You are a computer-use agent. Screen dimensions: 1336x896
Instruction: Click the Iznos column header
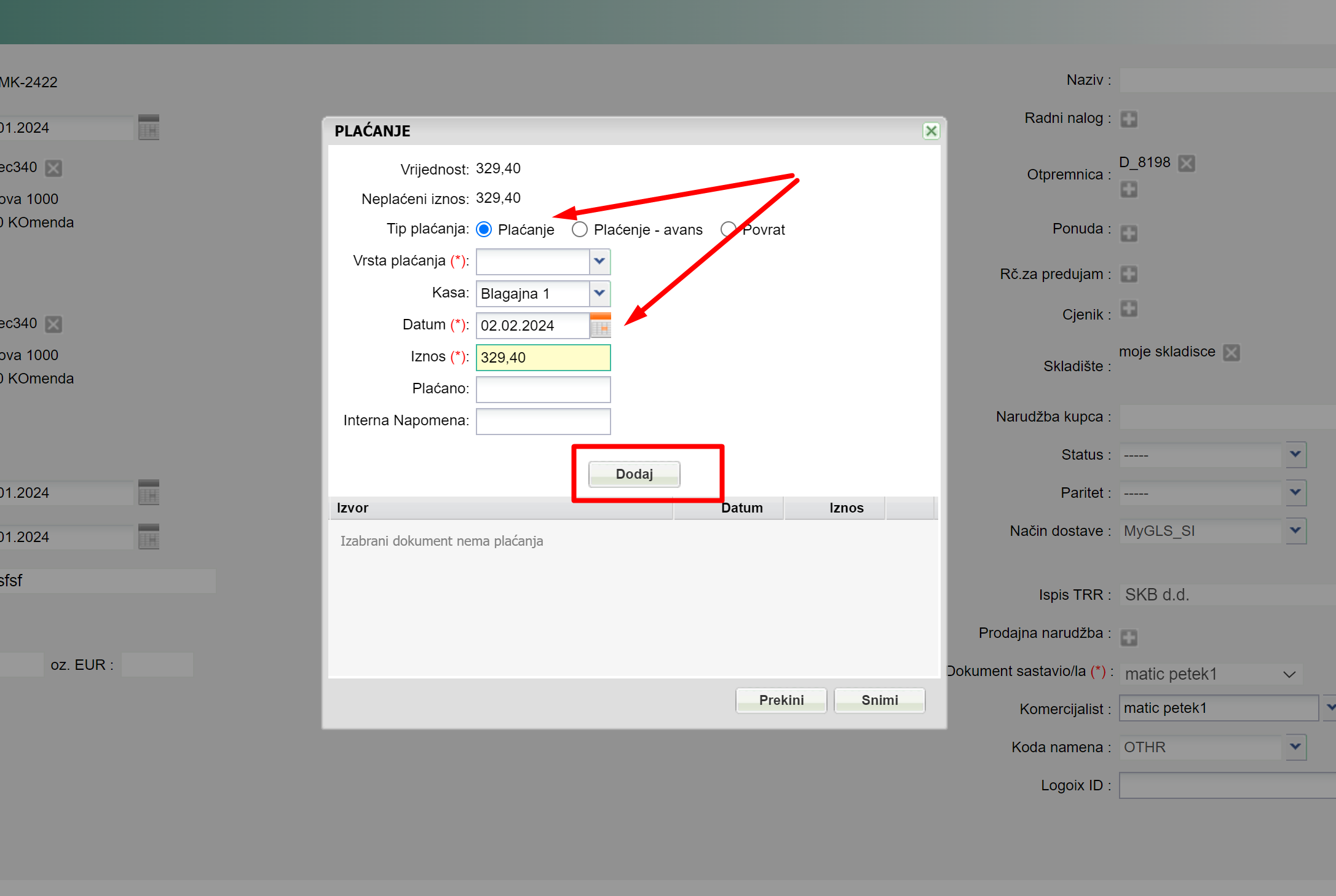point(846,508)
